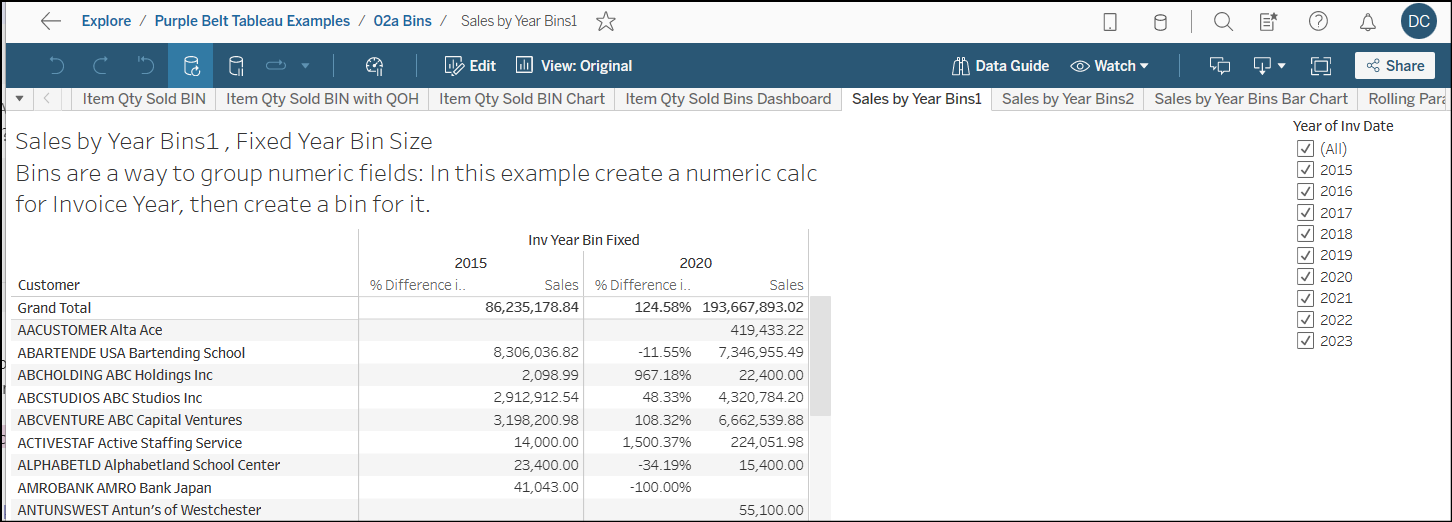Navigate to Purple Belt Tableau Examples breadcrumb
The image size is (1452, 522).
[252, 21]
